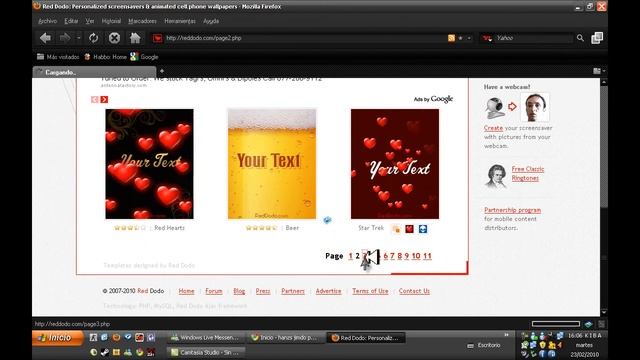Click the face photo thumbnail in sidebar

535,107
